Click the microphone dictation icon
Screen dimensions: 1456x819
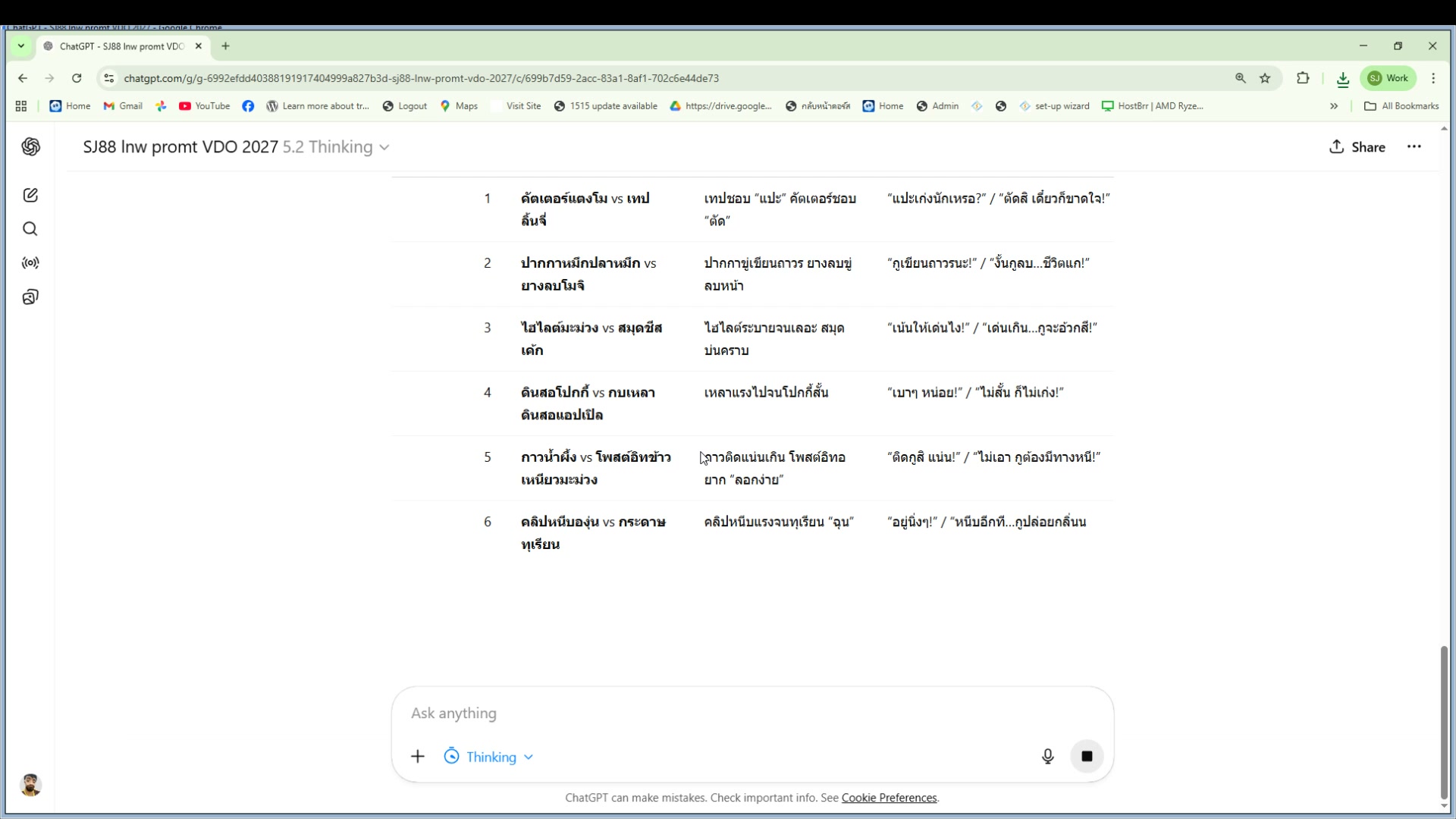(x=1047, y=756)
